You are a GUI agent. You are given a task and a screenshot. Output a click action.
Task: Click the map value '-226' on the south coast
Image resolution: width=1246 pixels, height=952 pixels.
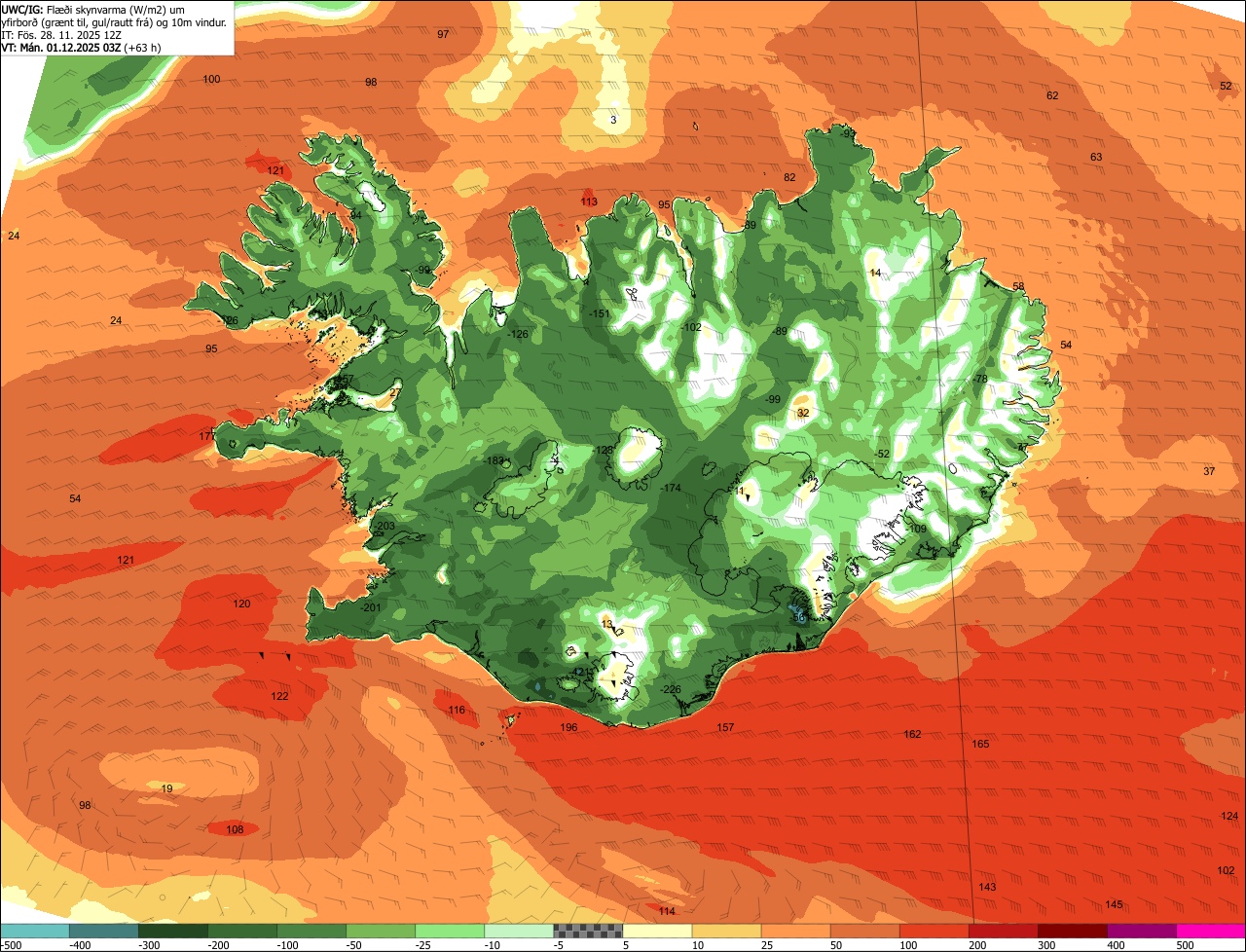pyautogui.click(x=671, y=689)
